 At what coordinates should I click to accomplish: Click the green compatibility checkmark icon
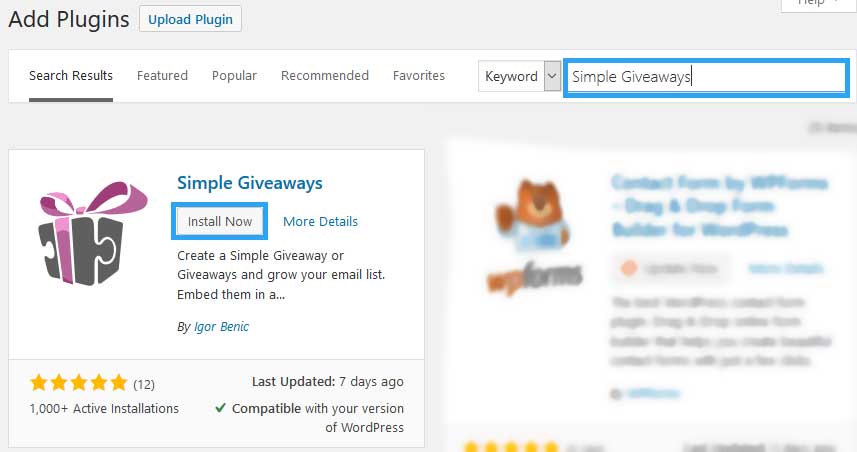220,408
